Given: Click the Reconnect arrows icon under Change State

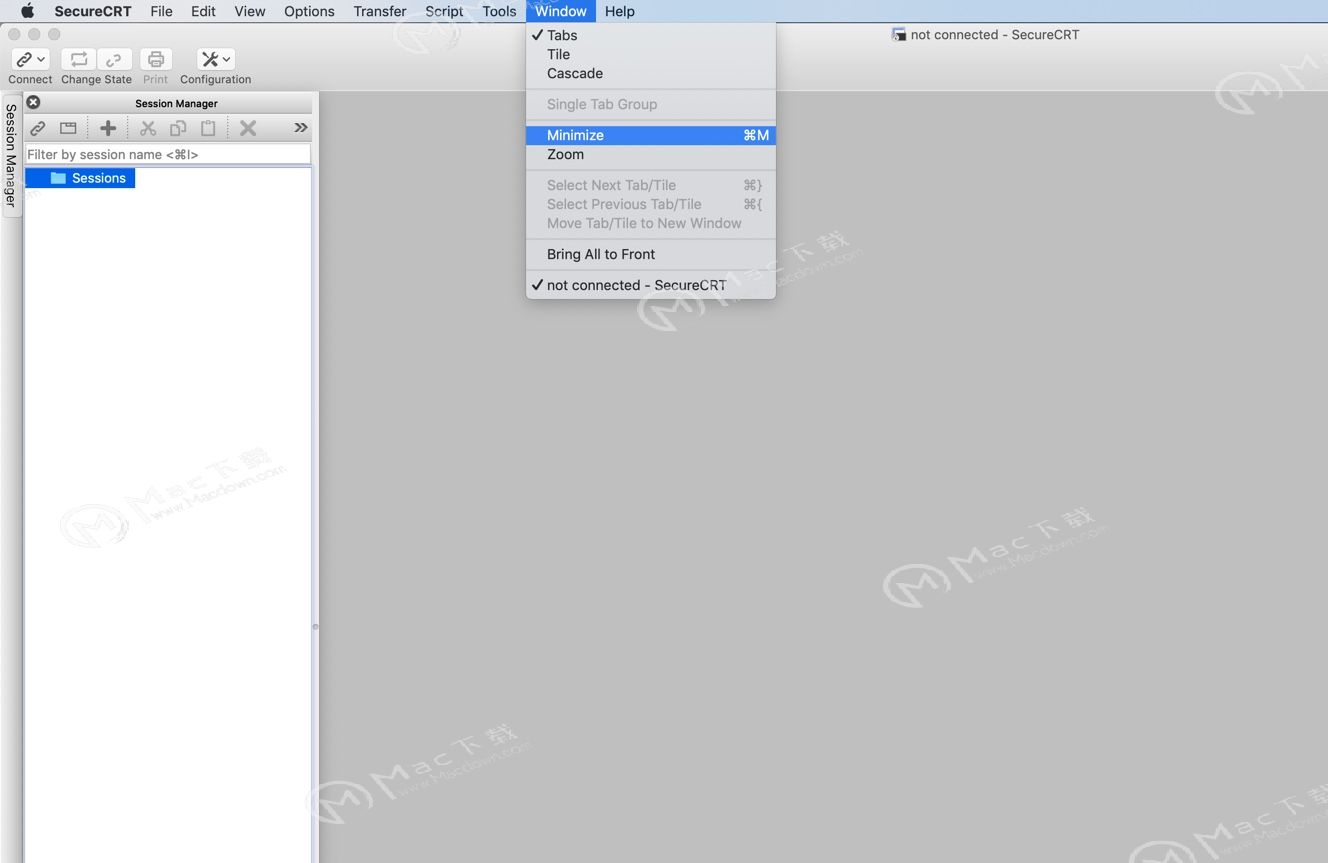Looking at the screenshot, I should (x=79, y=60).
